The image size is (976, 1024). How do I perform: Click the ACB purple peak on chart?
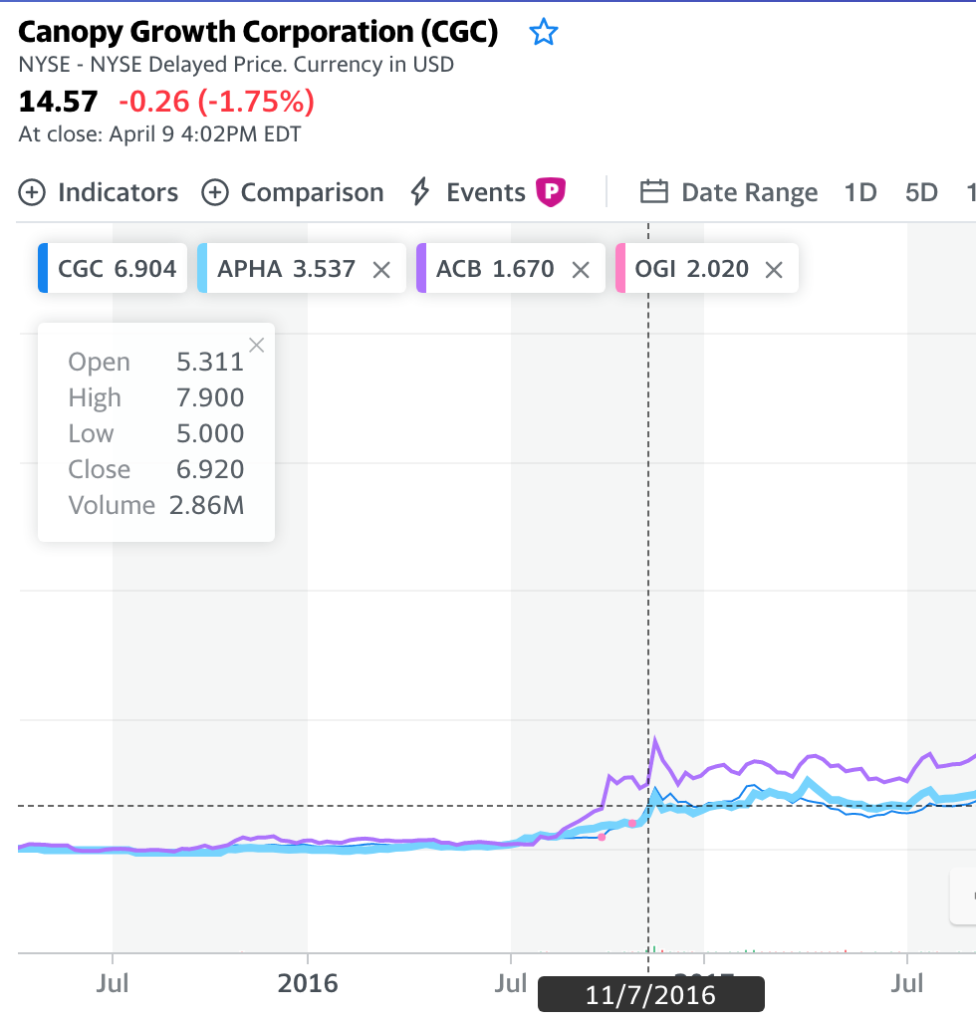[x=655, y=740]
